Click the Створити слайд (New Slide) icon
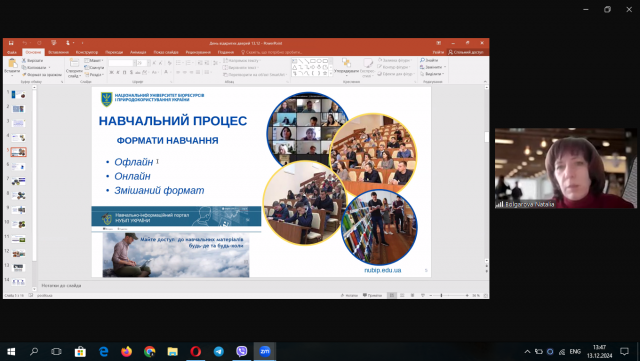This screenshot has width=640, height=361. [x=74, y=63]
